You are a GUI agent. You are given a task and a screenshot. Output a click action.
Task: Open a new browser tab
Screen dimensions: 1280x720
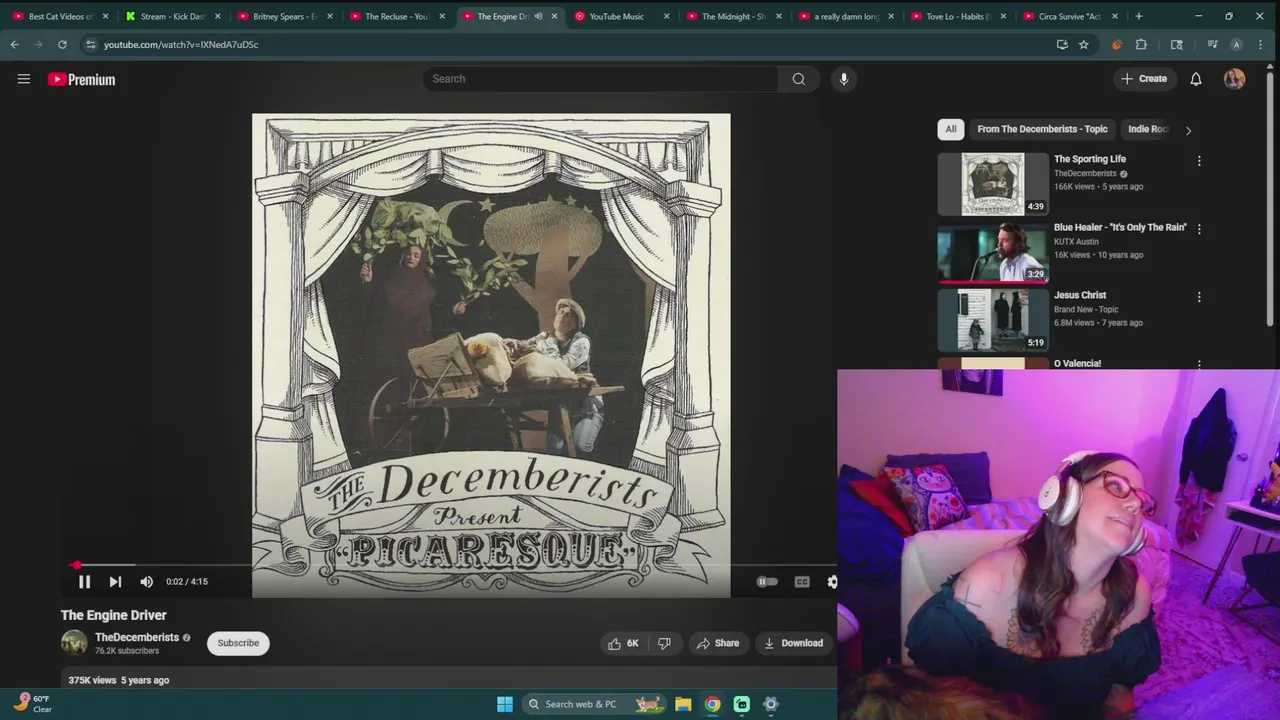pyautogui.click(x=1138, y=16)
